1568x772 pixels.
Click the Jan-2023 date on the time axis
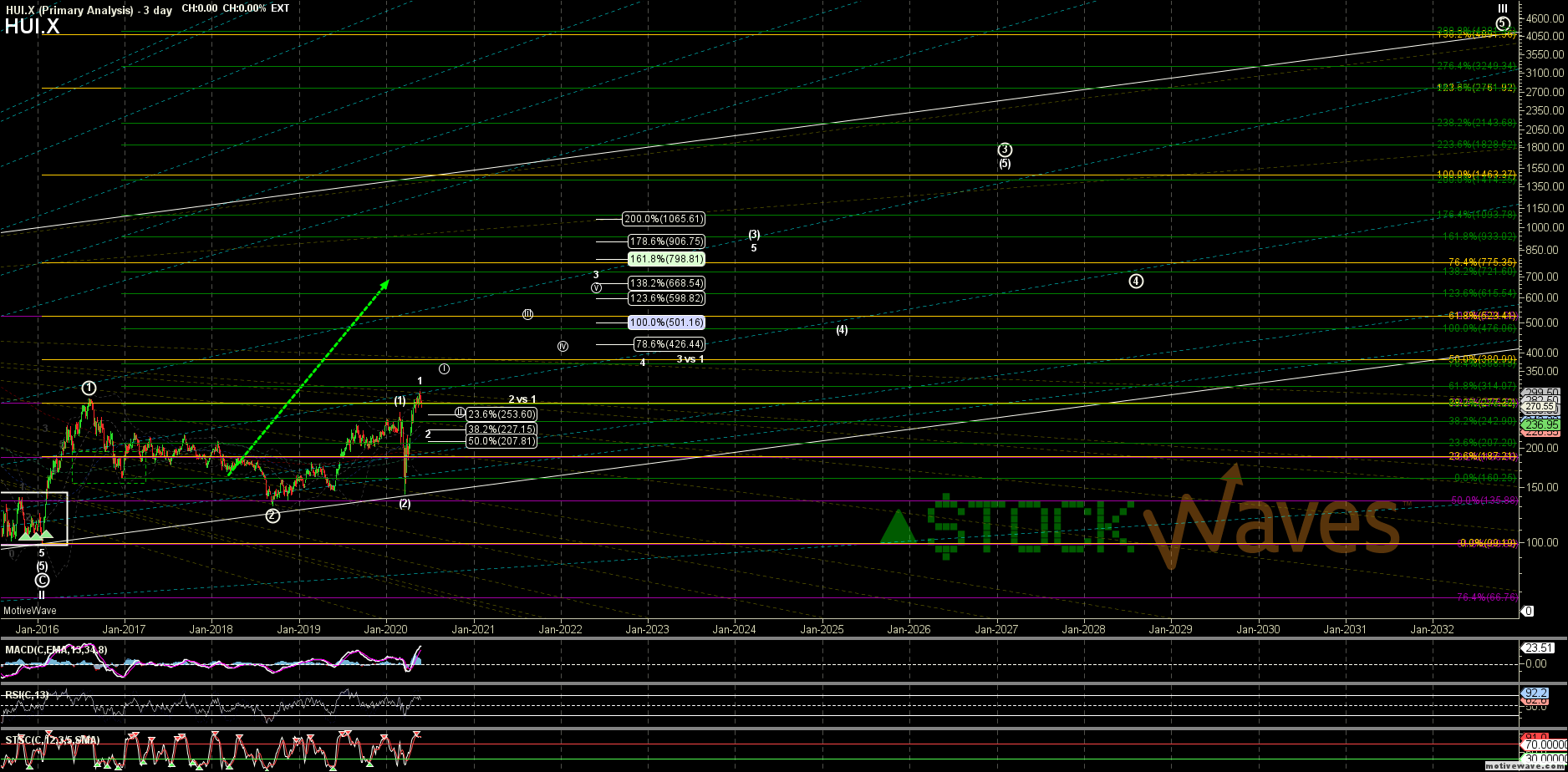[647, 629]
